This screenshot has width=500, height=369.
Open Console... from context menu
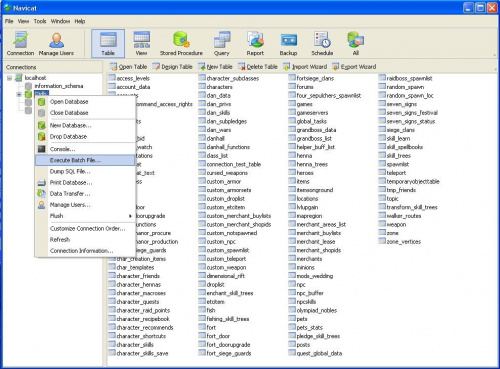(85, 149)
